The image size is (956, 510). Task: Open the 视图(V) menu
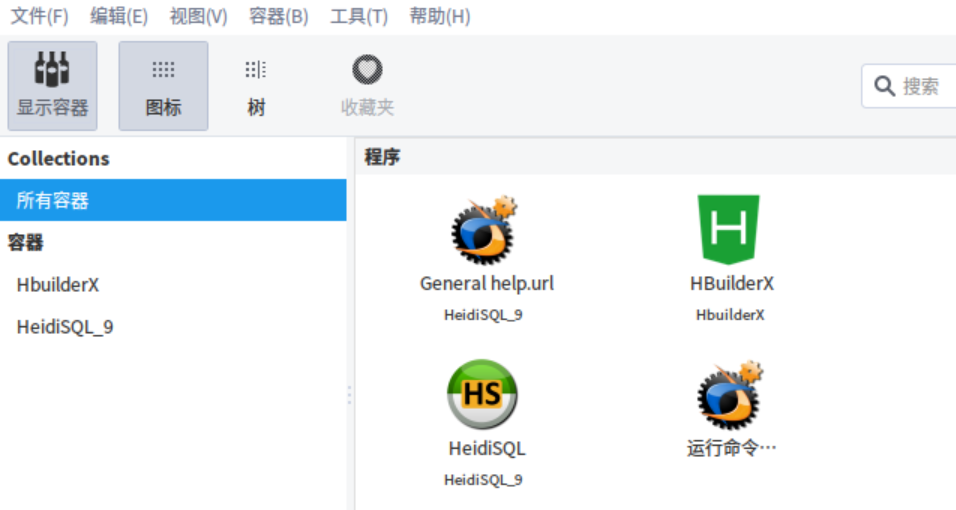pyautogui.click(x=199, y=16)
